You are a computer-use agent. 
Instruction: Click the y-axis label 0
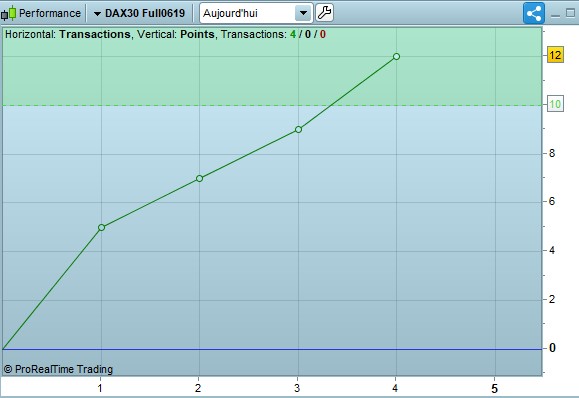coord(552,348)
